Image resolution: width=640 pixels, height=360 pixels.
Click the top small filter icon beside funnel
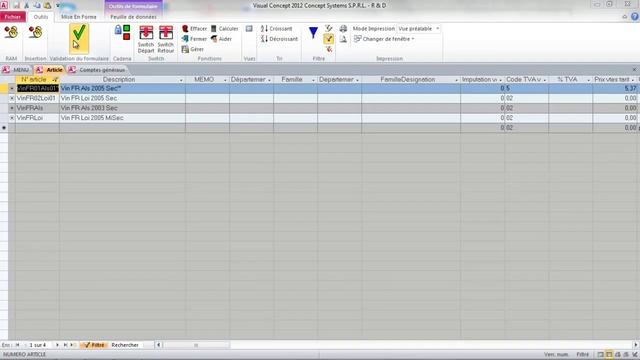[329, 28]
